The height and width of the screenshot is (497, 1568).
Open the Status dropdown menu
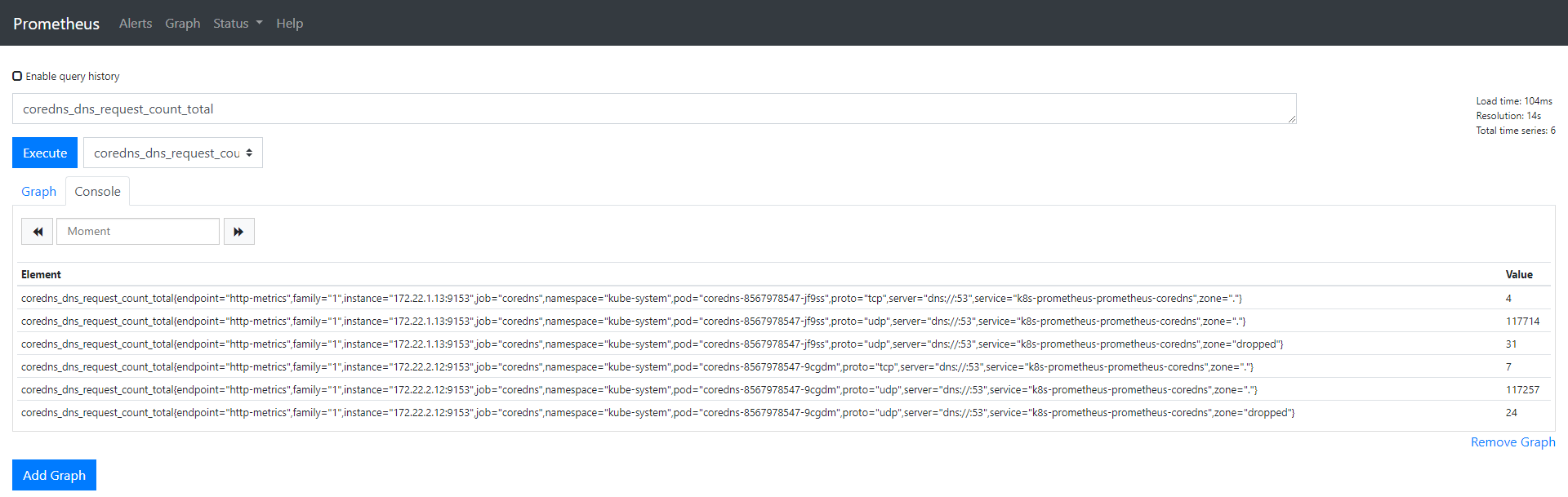point(237,24)
